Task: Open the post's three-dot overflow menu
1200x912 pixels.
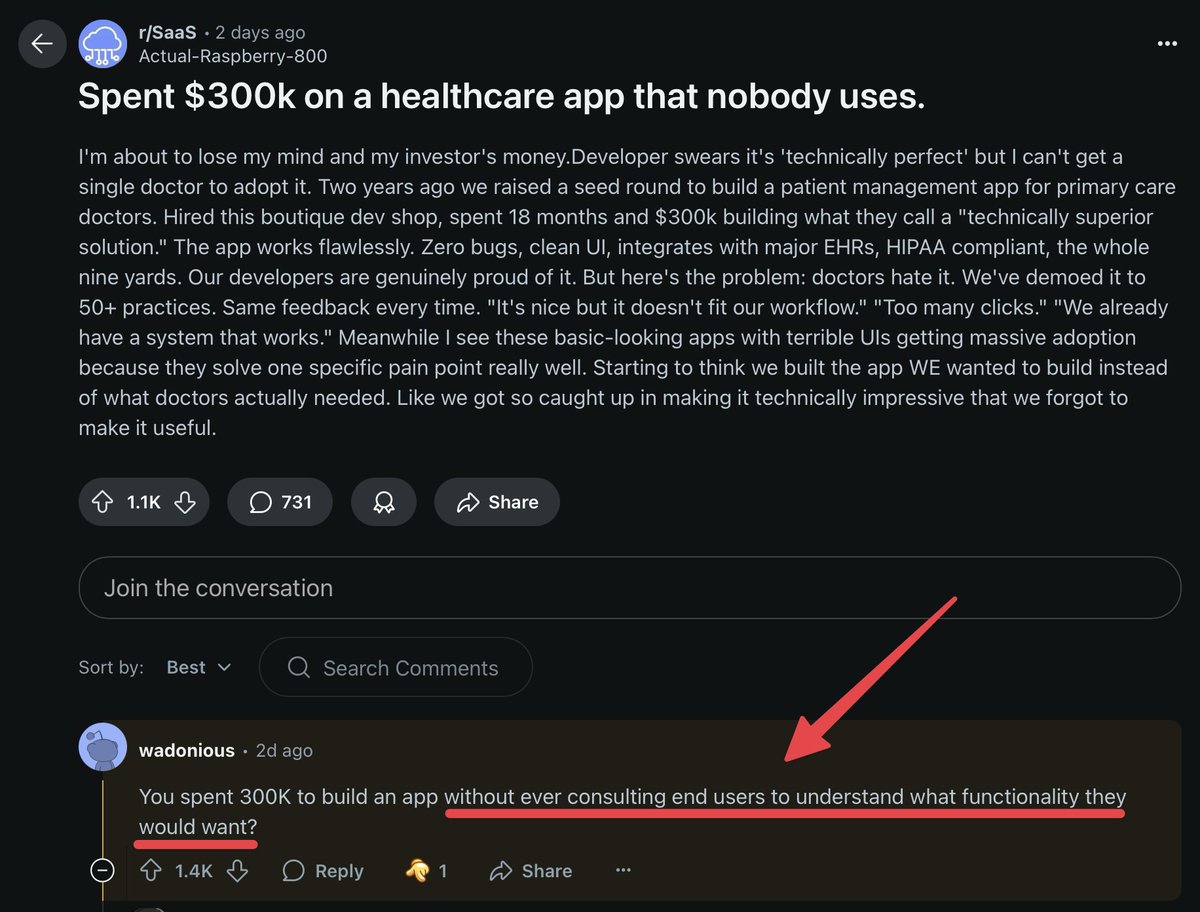Action: (1166, 44)
